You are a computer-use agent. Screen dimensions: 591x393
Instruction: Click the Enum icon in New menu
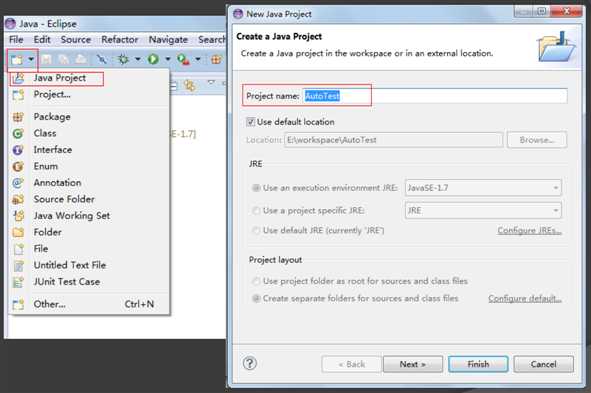click(18, 166)
